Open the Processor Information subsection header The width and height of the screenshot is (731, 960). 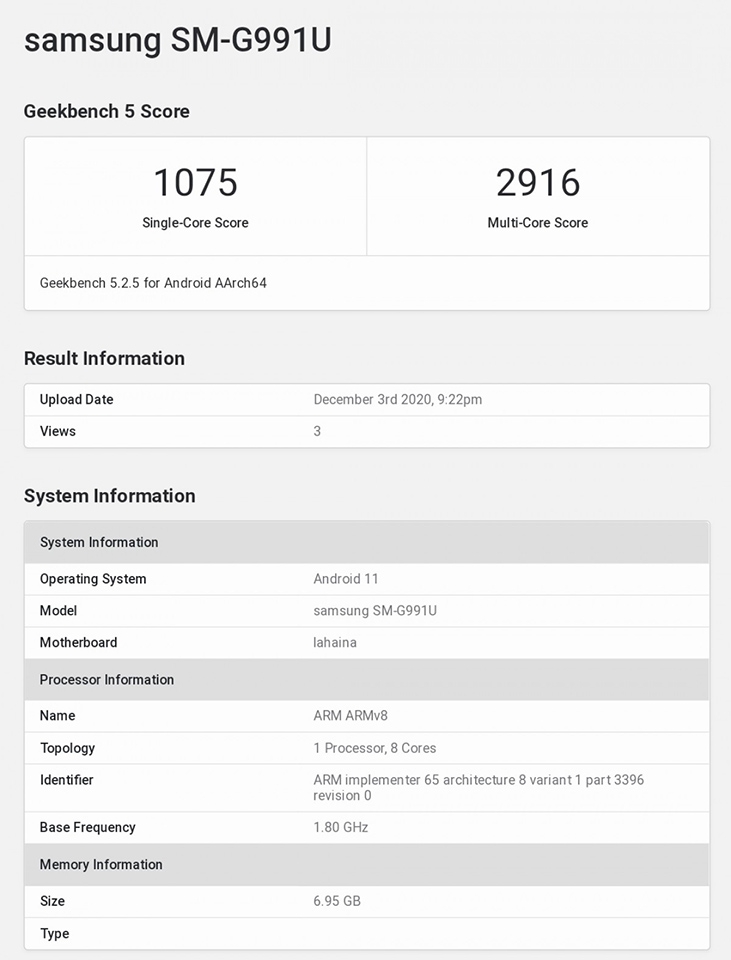[x=106, y=680]
